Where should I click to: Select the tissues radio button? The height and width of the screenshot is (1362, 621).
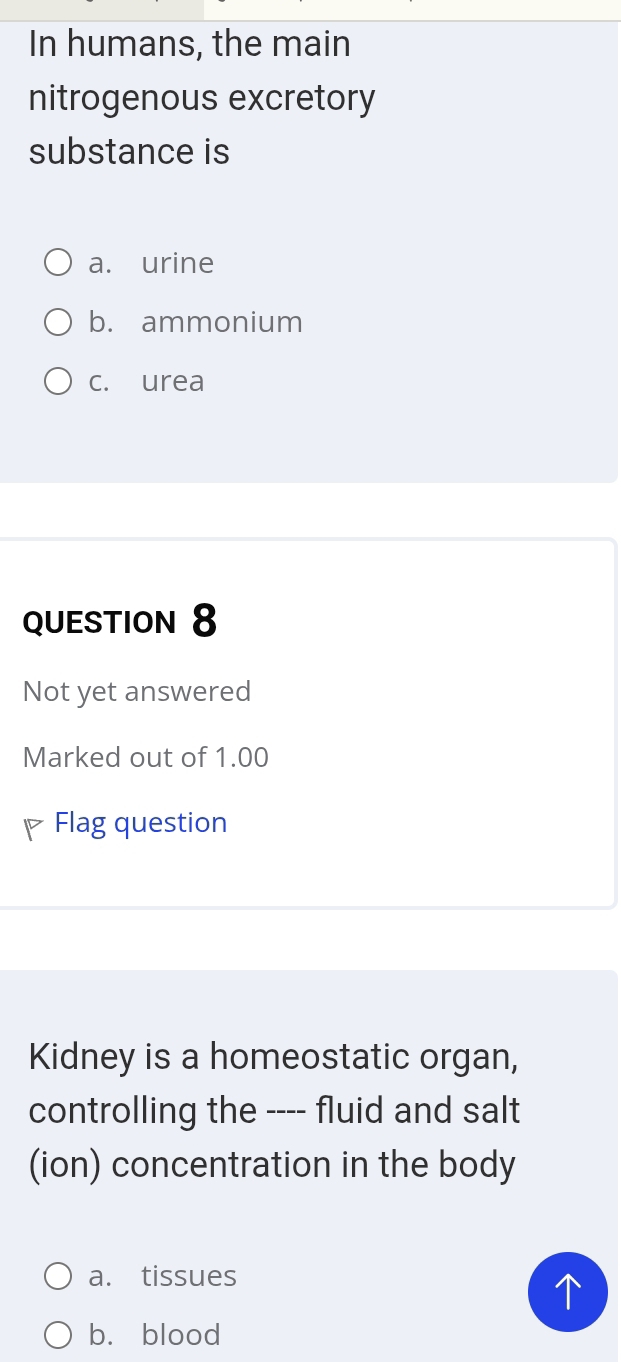tap(58, 1276)
